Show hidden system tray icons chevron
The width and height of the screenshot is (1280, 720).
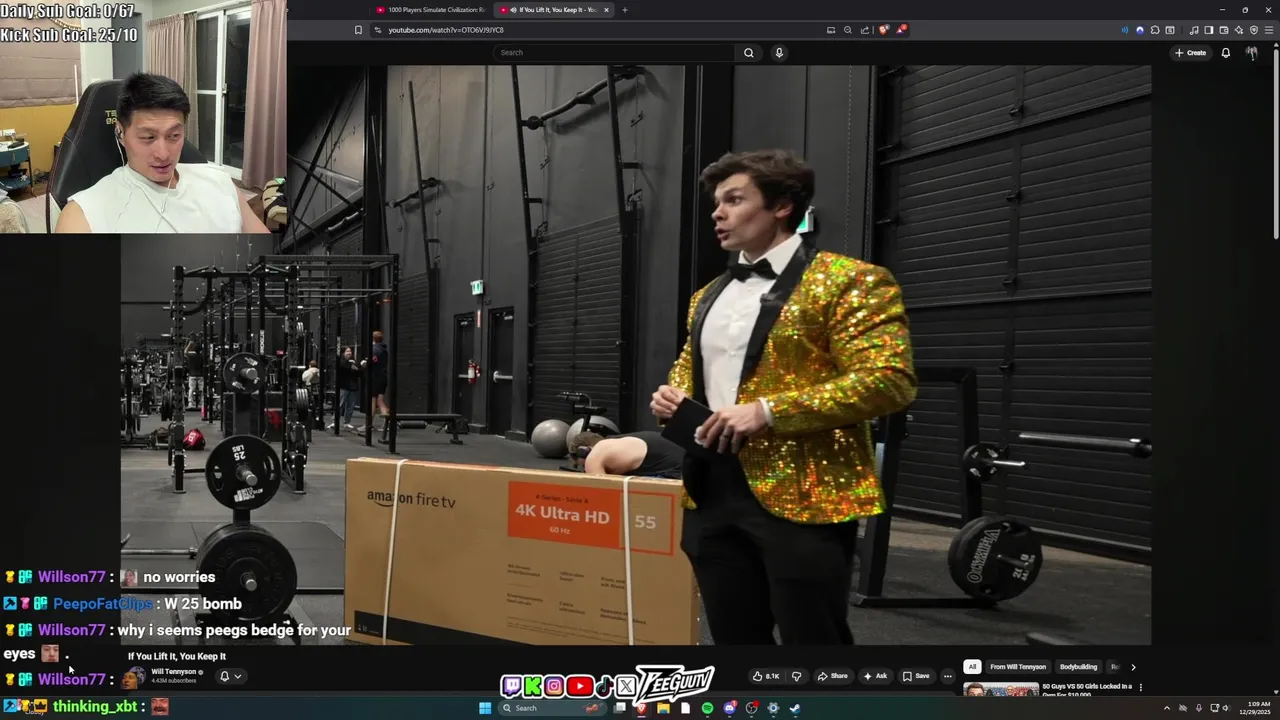tap(1166, 708)
